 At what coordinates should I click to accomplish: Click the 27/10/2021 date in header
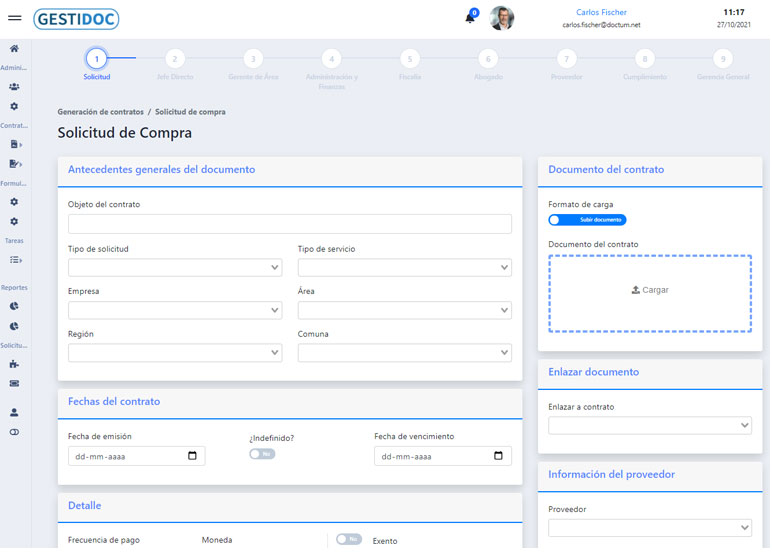(734, 25)
